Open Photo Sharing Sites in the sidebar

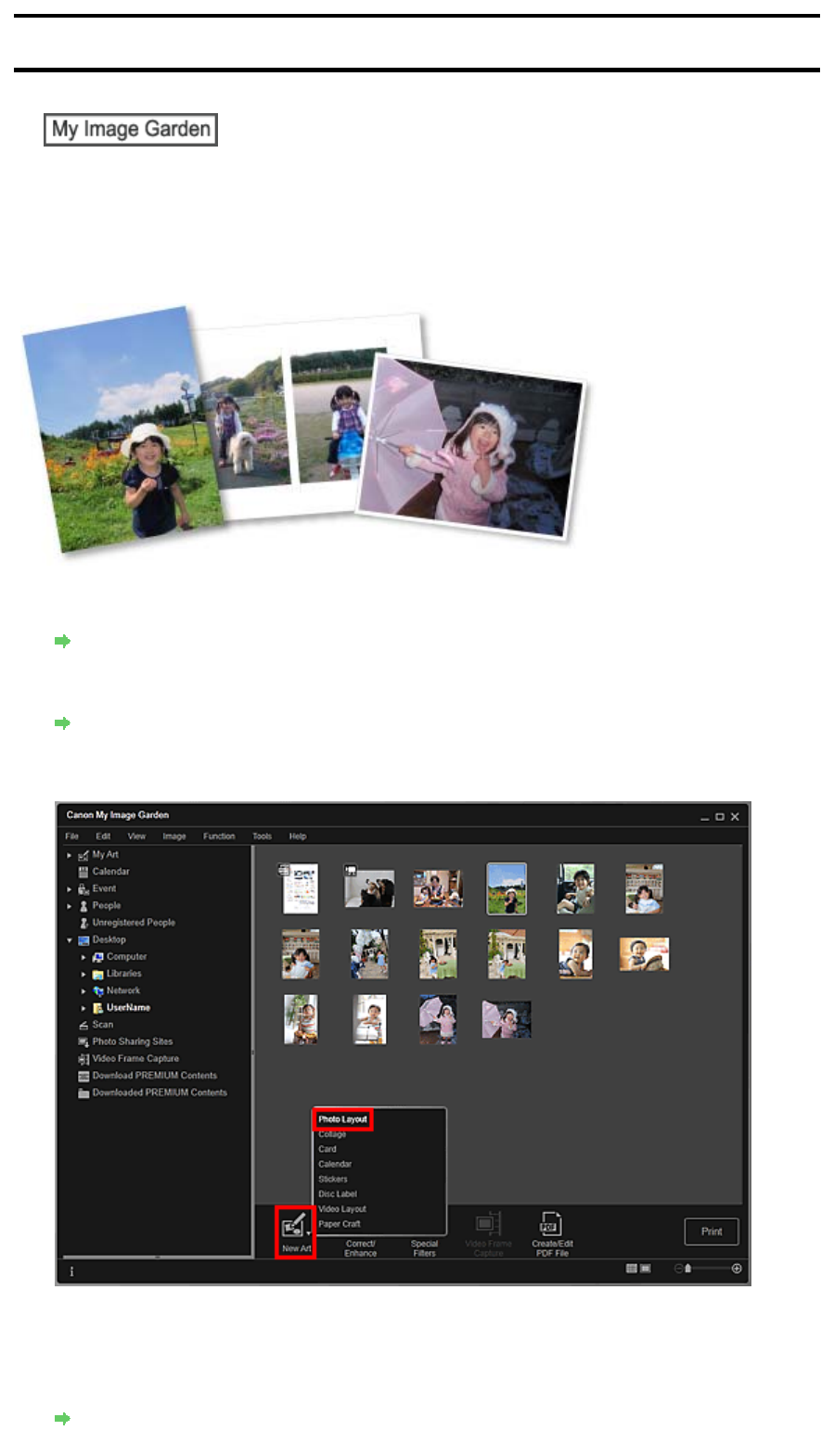(132, 1041)
